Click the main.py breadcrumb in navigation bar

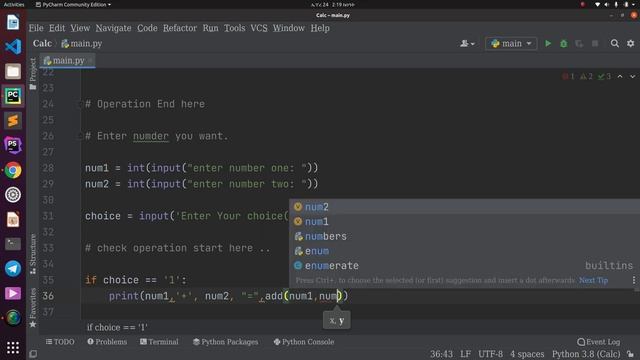click(x=82, y=43)
